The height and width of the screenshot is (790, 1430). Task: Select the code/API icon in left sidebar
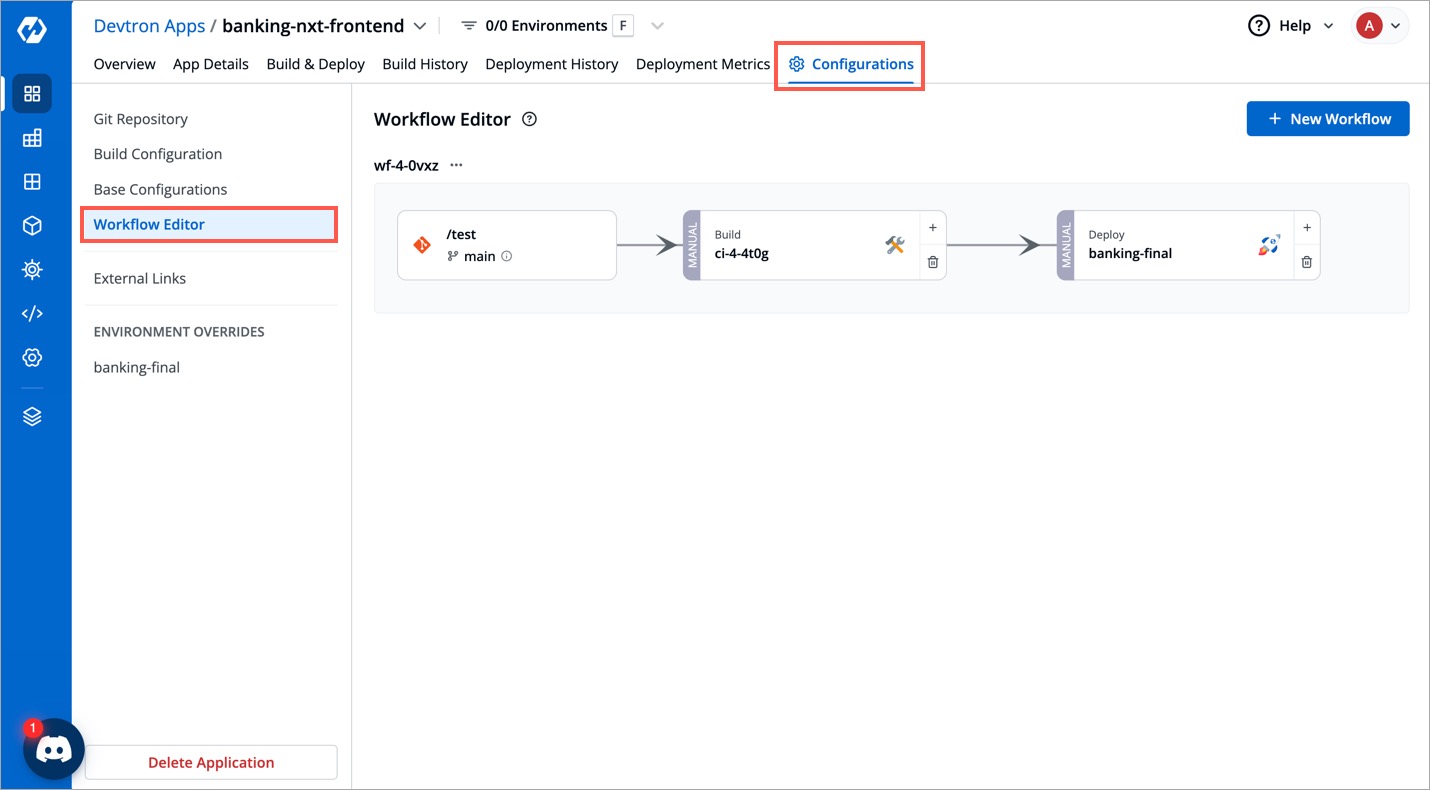31,313
